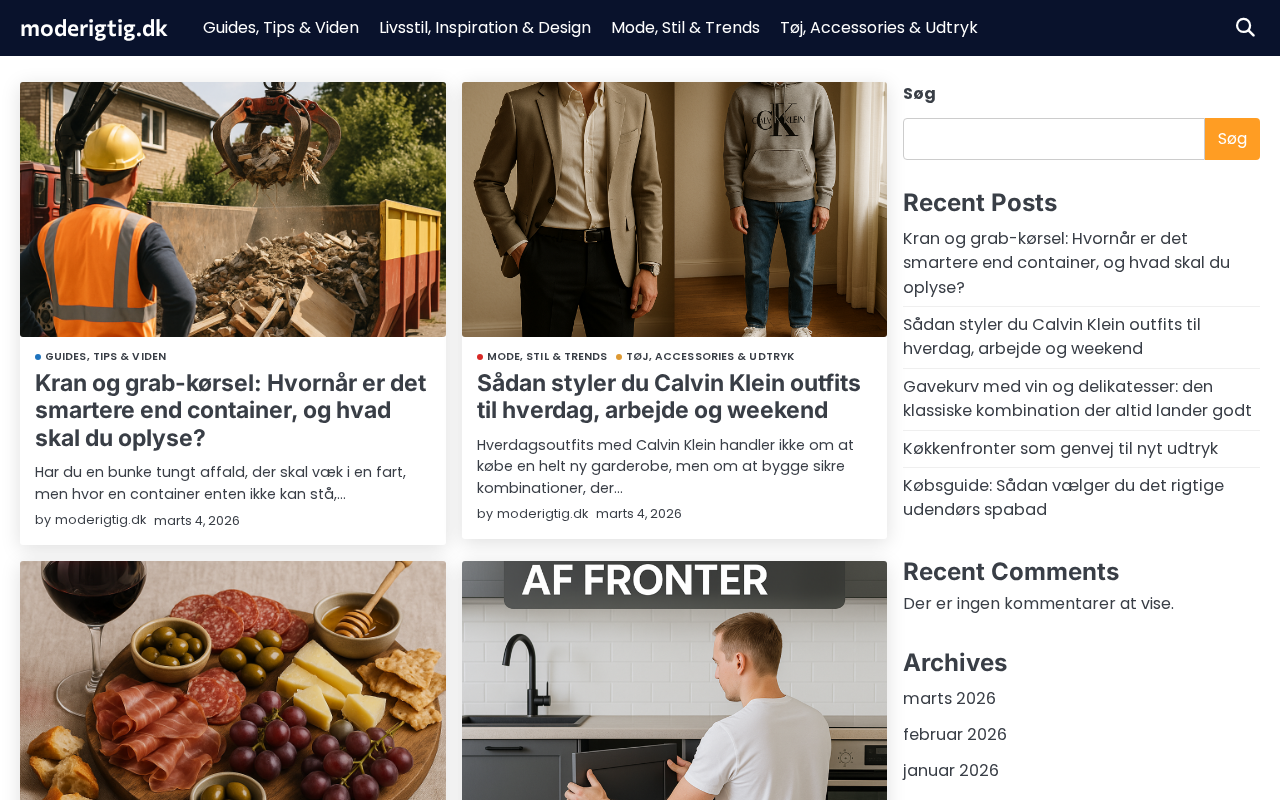View the januar 2026 archive
This screenshot has height=800, width=1280.
(x=951, y=770)
